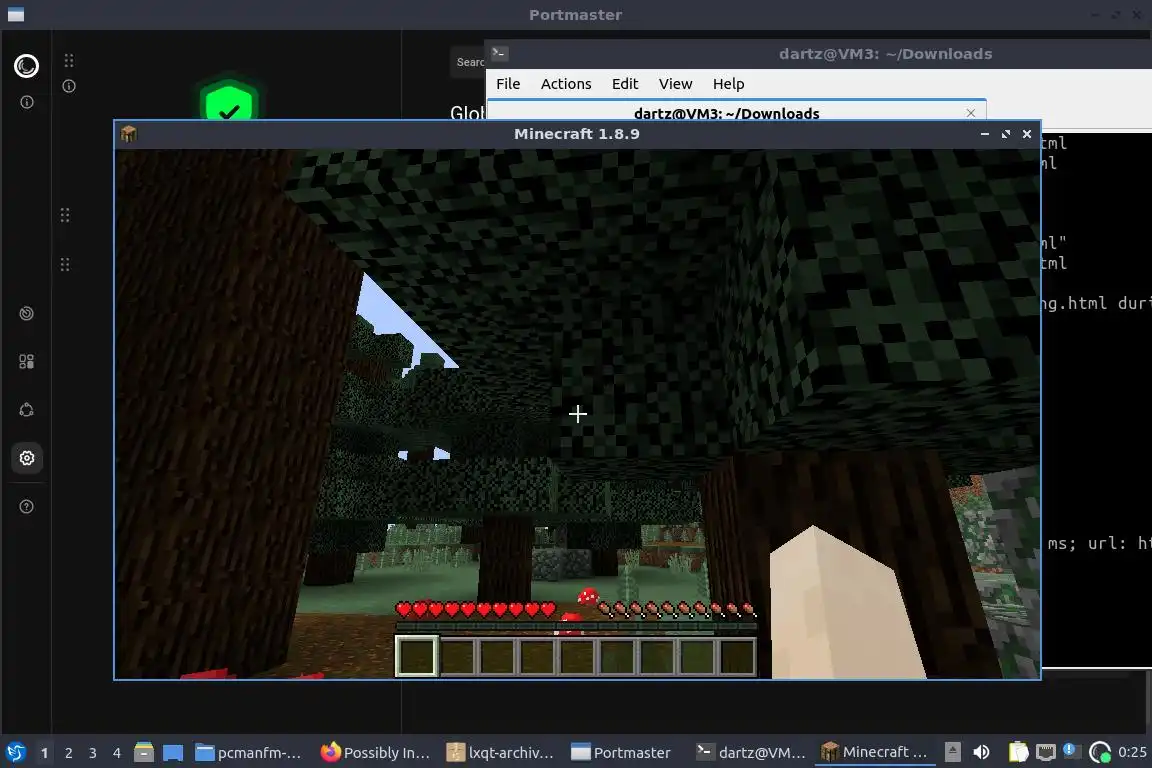Click the terminal icon in the terminal title bar
This screenshot has height=768, width=1152.
pos(500,53)
